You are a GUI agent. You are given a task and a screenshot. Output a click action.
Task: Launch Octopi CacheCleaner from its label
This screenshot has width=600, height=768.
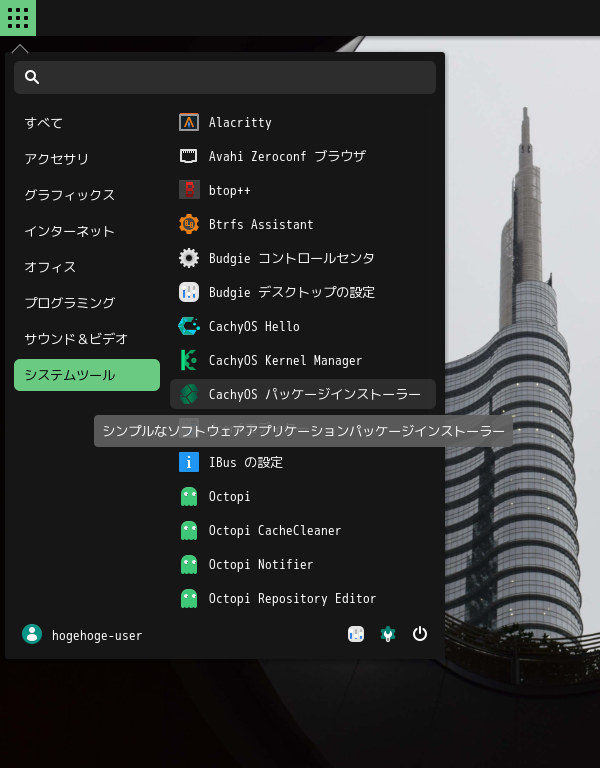click(275, 530)
